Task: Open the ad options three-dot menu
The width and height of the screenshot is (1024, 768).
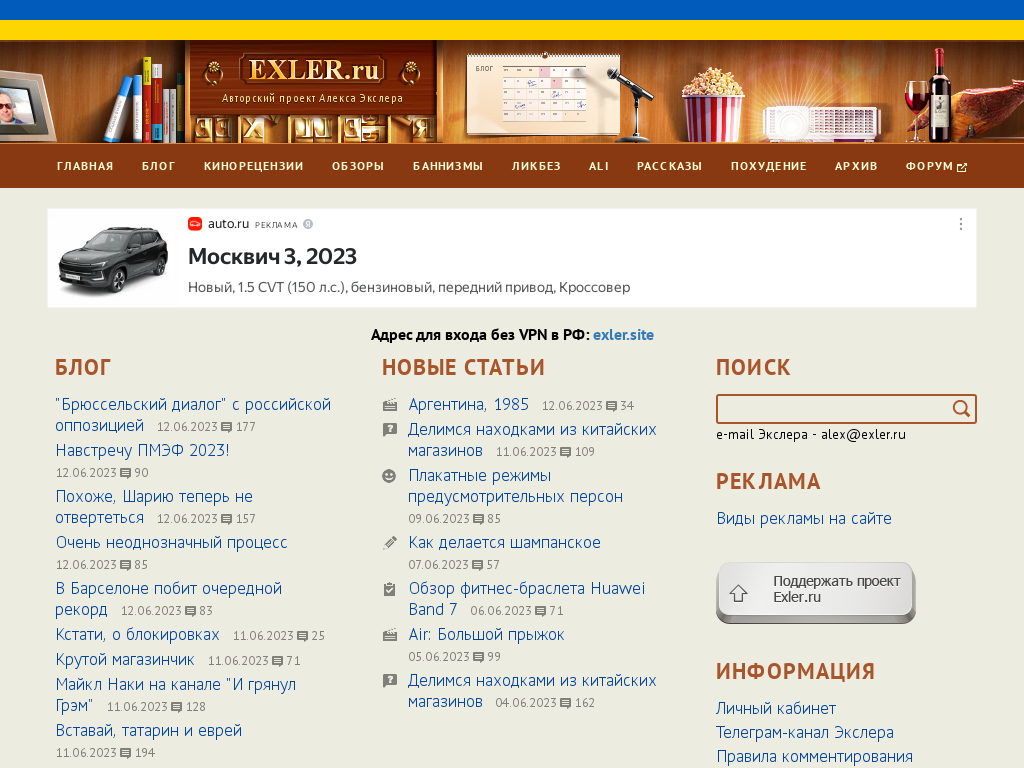Action: click(x=961, y=225)
